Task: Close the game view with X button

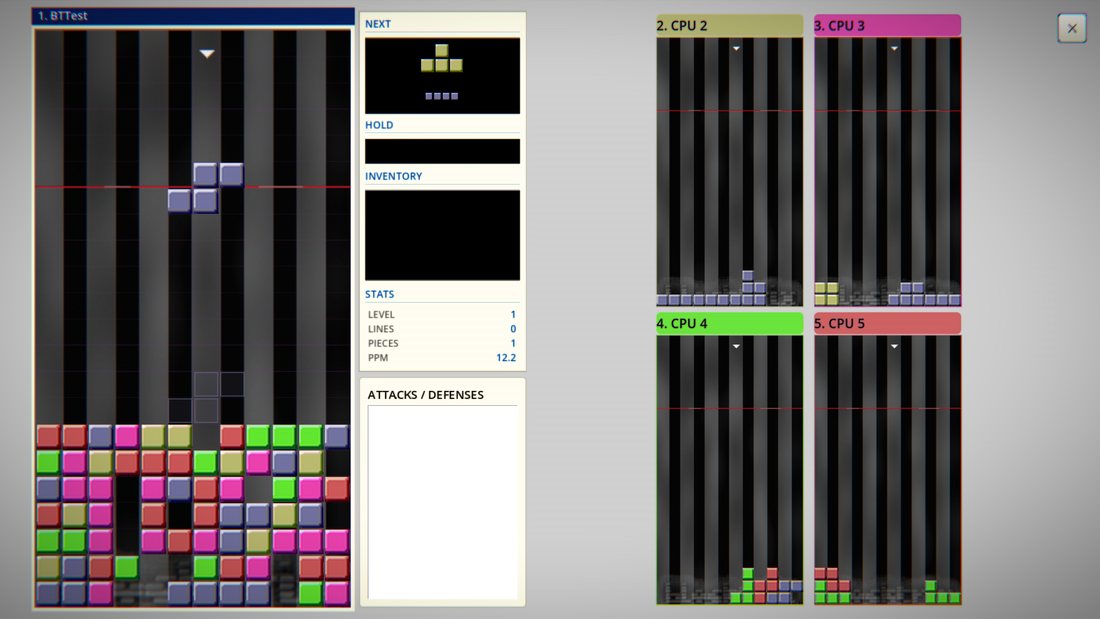Action: (x=1072, y=29)
